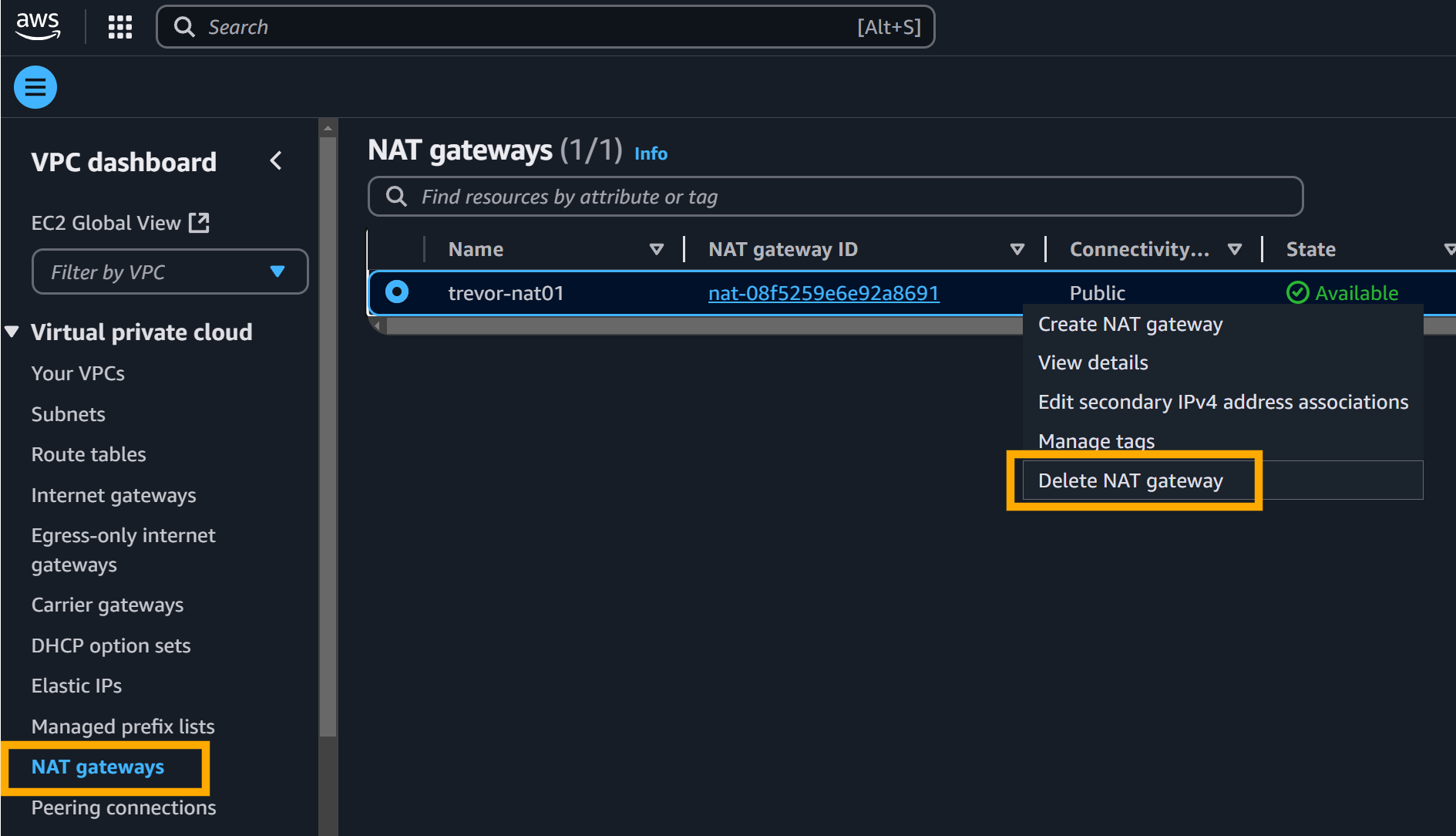The image size is (1456, 836).
Task: Click the magnifier icon in top search bar
Action: tap(183, 27)
